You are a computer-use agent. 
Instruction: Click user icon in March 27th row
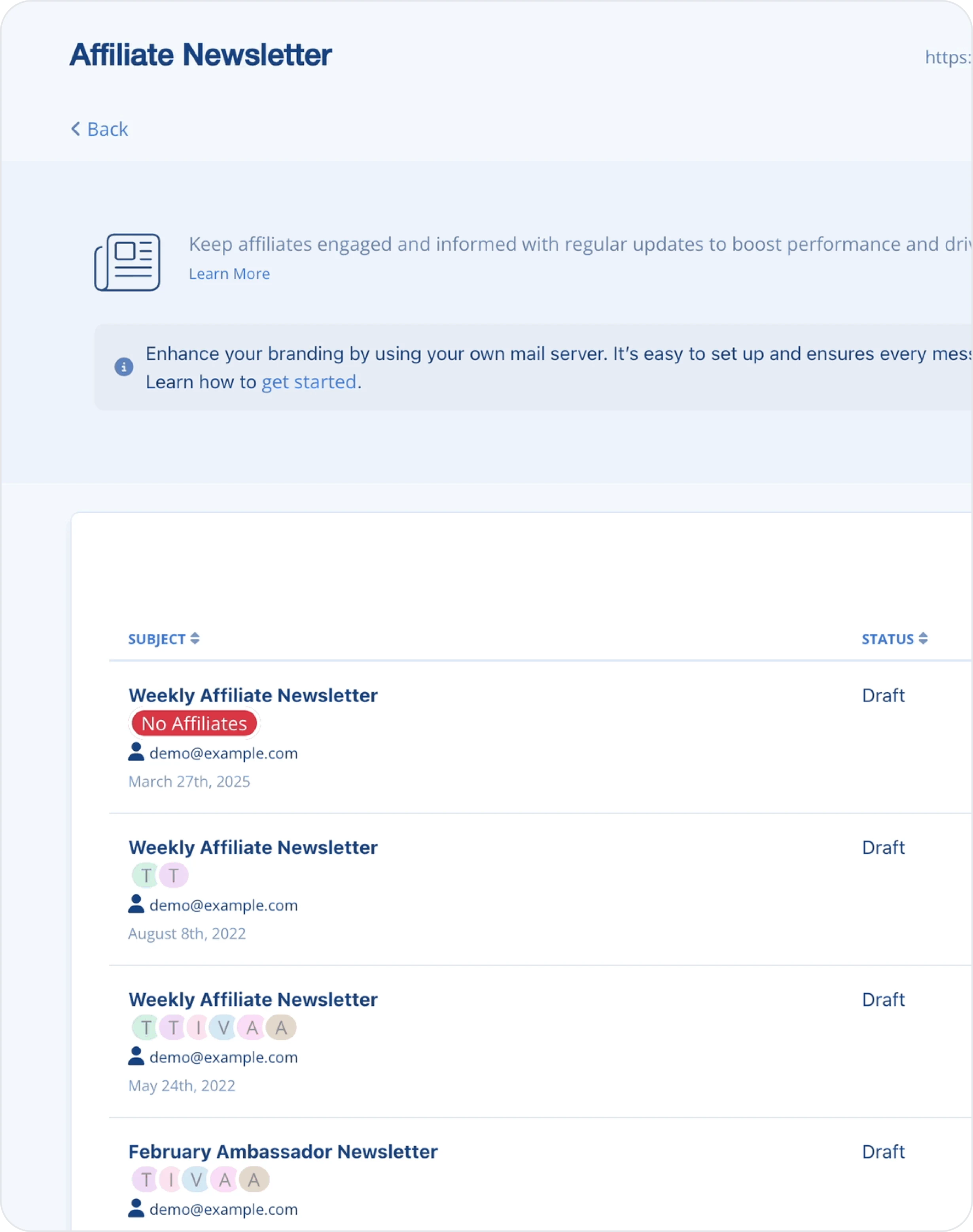coord(136,752)
